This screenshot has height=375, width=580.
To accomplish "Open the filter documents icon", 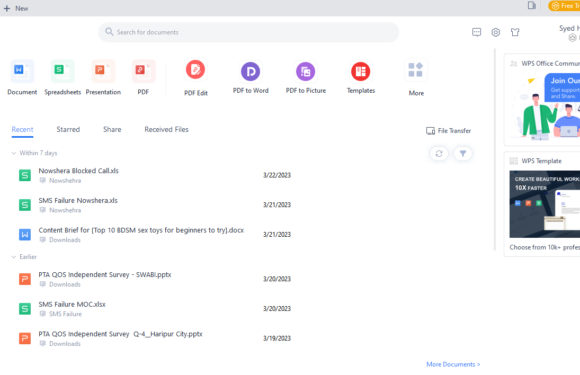I will coord(463,153).
